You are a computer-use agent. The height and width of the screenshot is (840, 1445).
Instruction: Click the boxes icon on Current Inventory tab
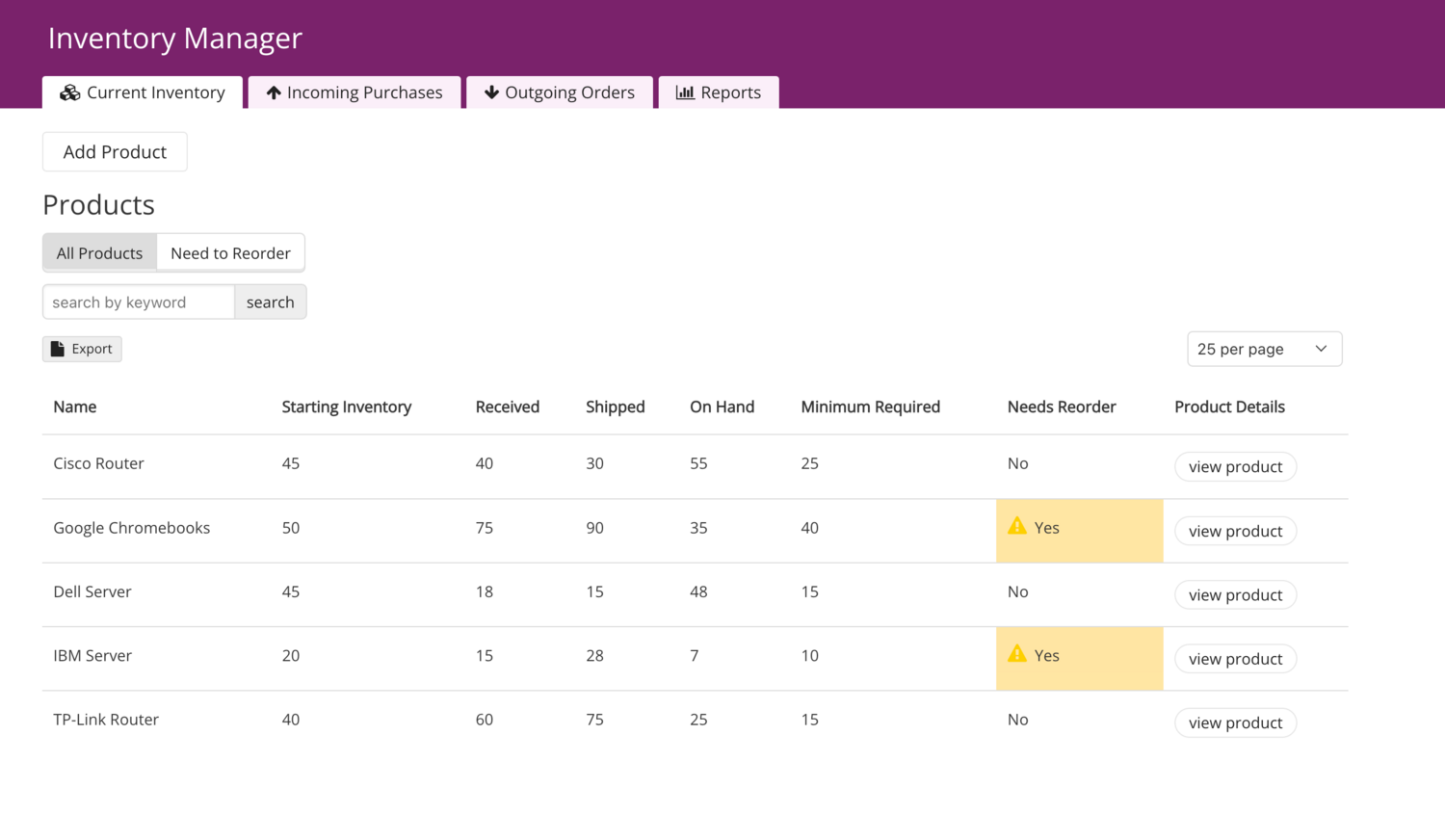tap(69, 92)
